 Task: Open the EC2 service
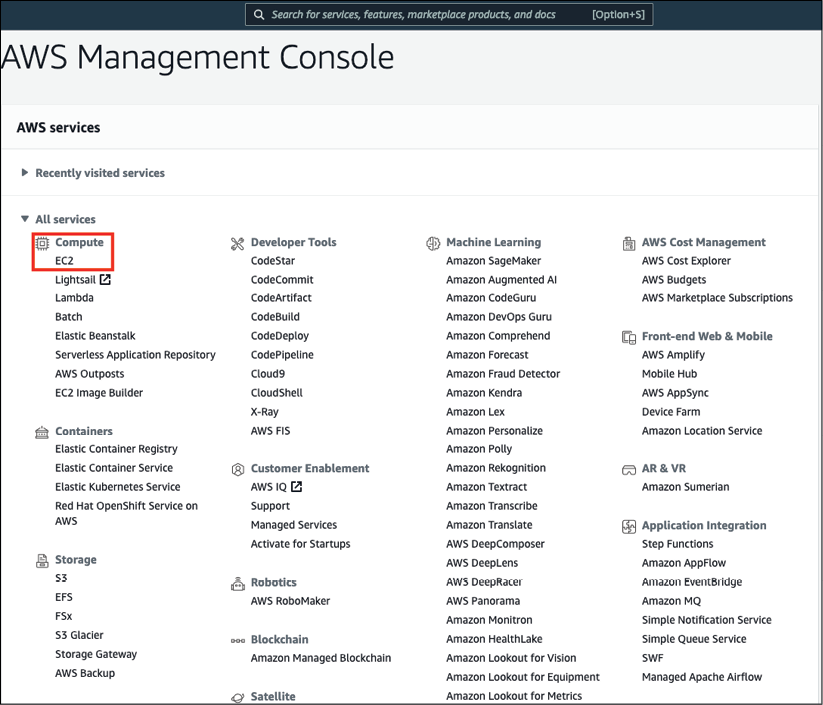click(x=64, y=261)
